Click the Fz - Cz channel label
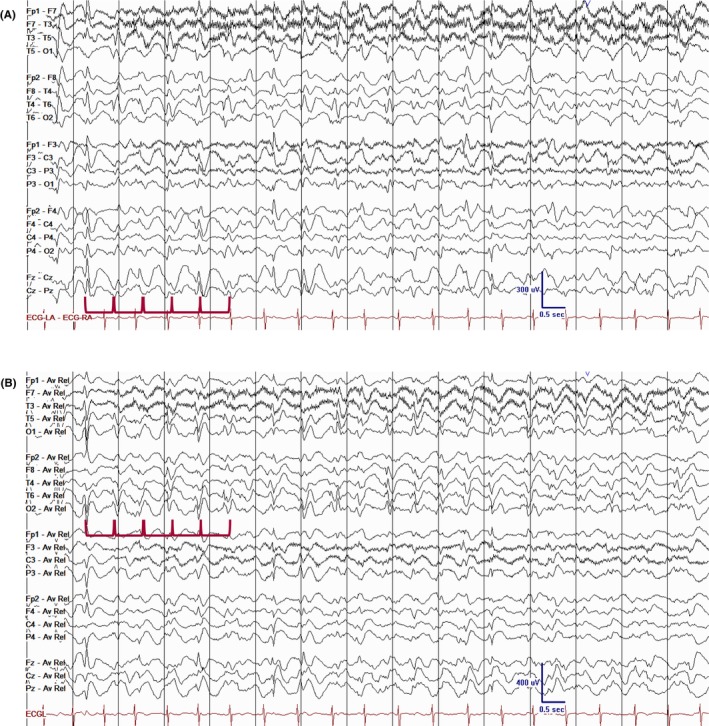 tap(40, 277)
